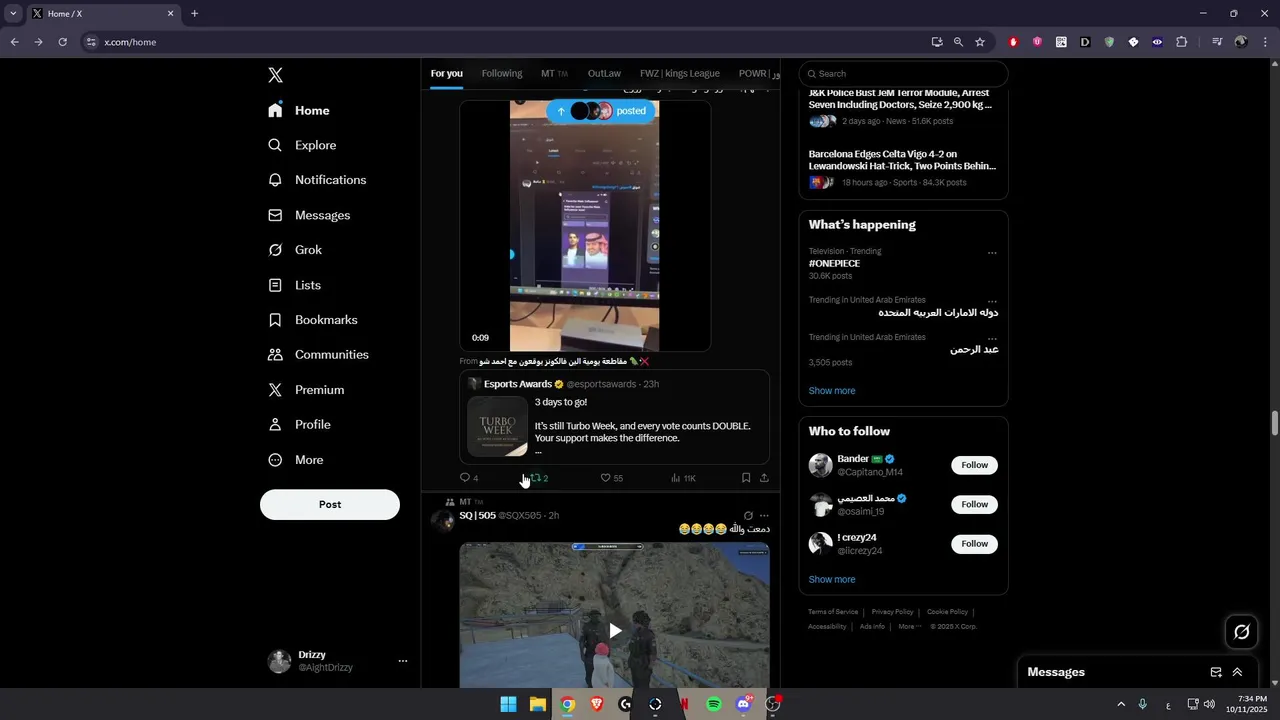Bookmark the Esports Awards quote post

coord(746,478)
